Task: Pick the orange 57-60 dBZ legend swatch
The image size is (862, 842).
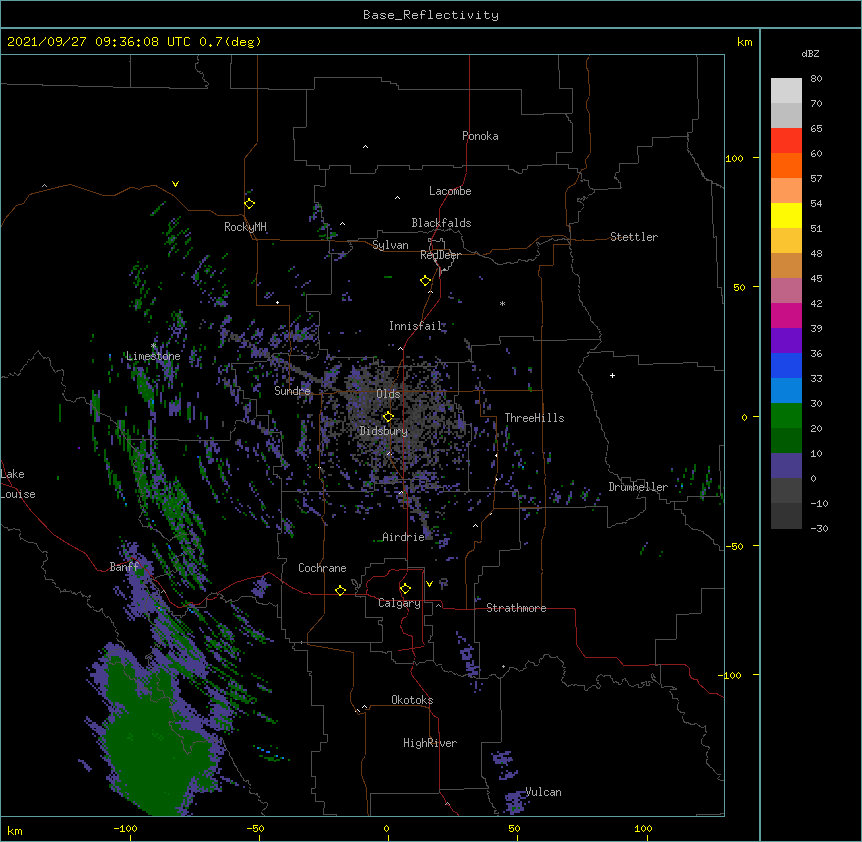Action: coord(786,165)
